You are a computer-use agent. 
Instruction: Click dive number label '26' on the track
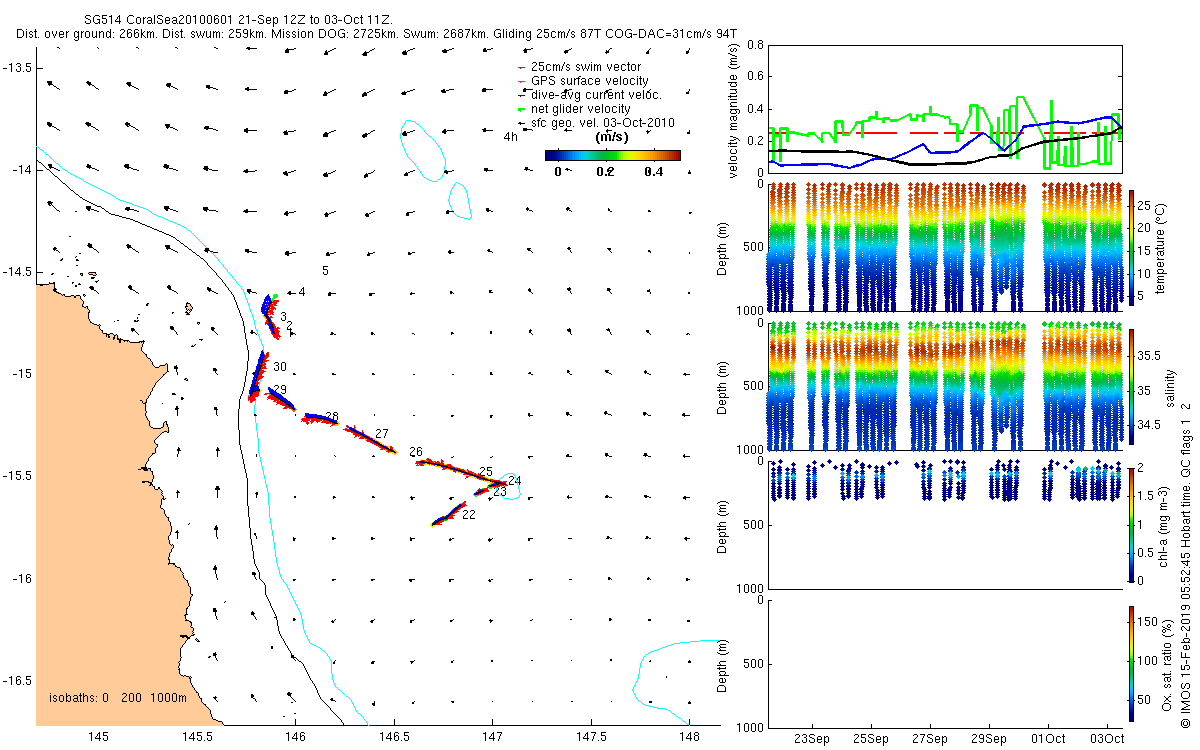[x=416, y=452]
